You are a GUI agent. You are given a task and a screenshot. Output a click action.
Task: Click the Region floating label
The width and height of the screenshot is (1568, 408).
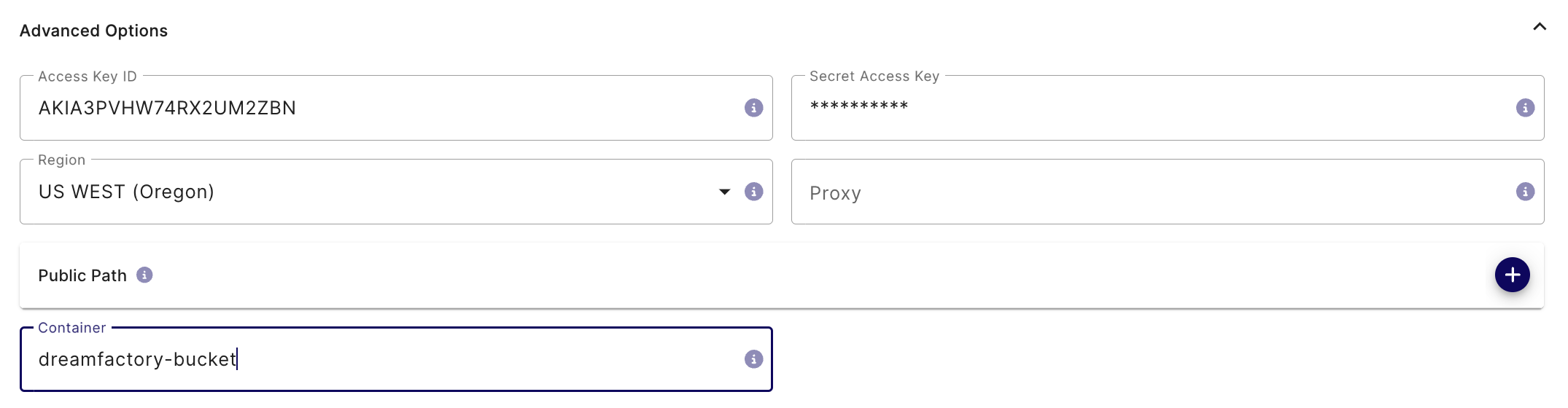point(61,160)
